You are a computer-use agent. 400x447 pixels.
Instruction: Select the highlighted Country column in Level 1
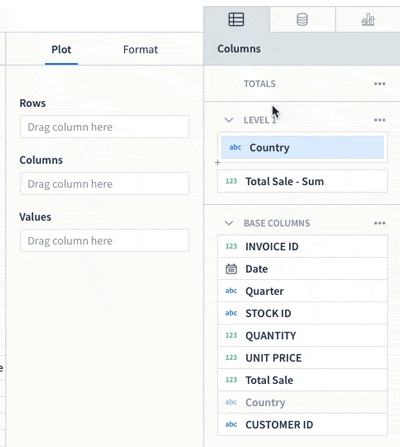coord(303,147)
